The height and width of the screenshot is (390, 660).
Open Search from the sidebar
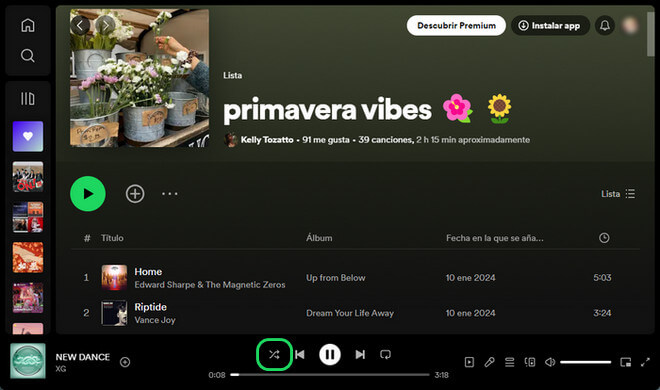pyautogui.click(x=28, y=56)
